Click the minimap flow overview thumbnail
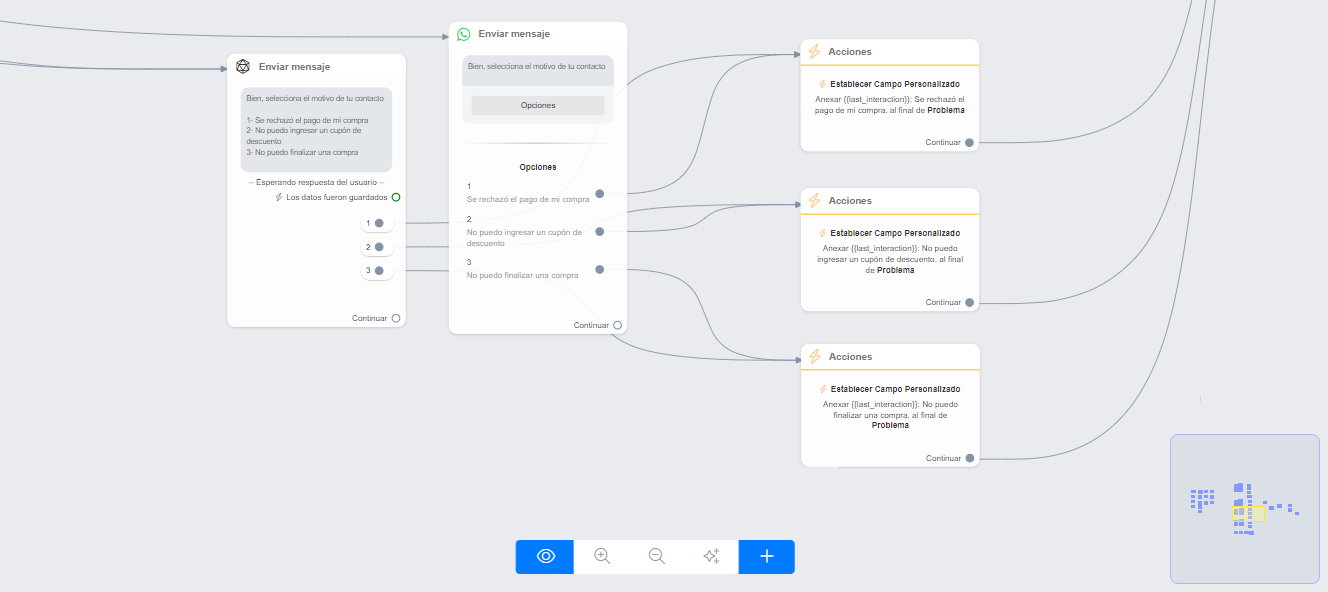This screenshot has height=592, width=1328. (x=1244, y=508)
